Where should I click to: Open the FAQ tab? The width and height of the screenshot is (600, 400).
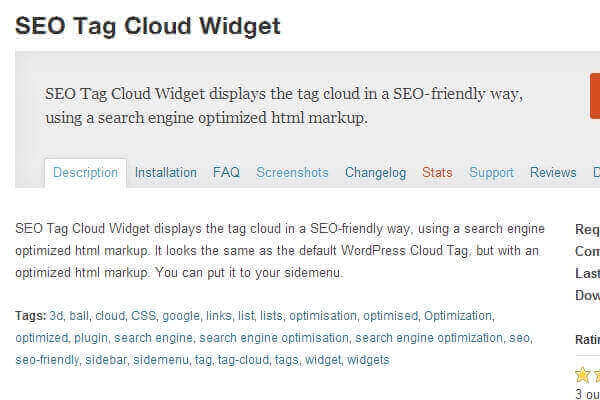tap(226, 172)
